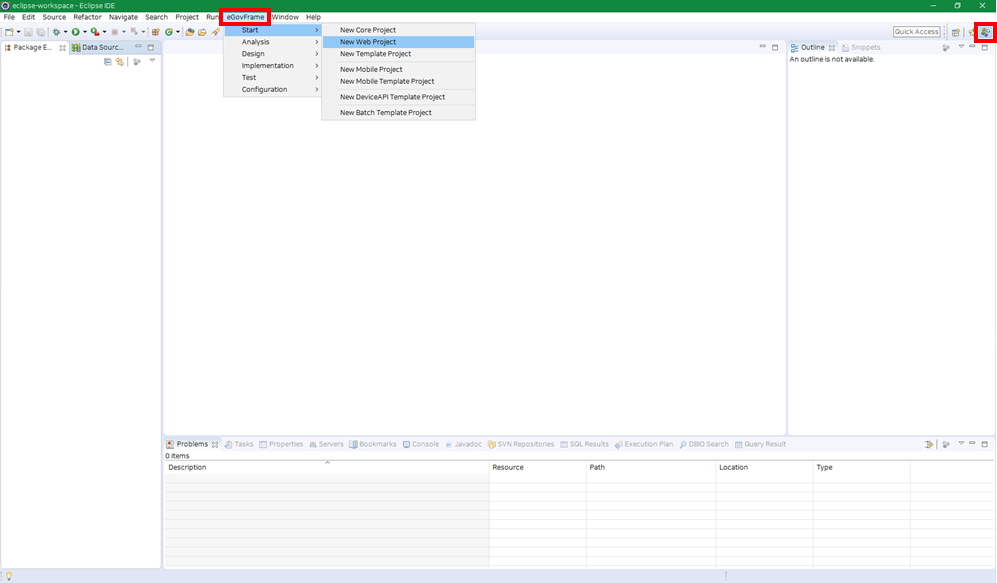Image resolution: width=997 pixels, height=583 pixels.
Task: Open the Implementation submenu
Action: click(x=273, y=65)
